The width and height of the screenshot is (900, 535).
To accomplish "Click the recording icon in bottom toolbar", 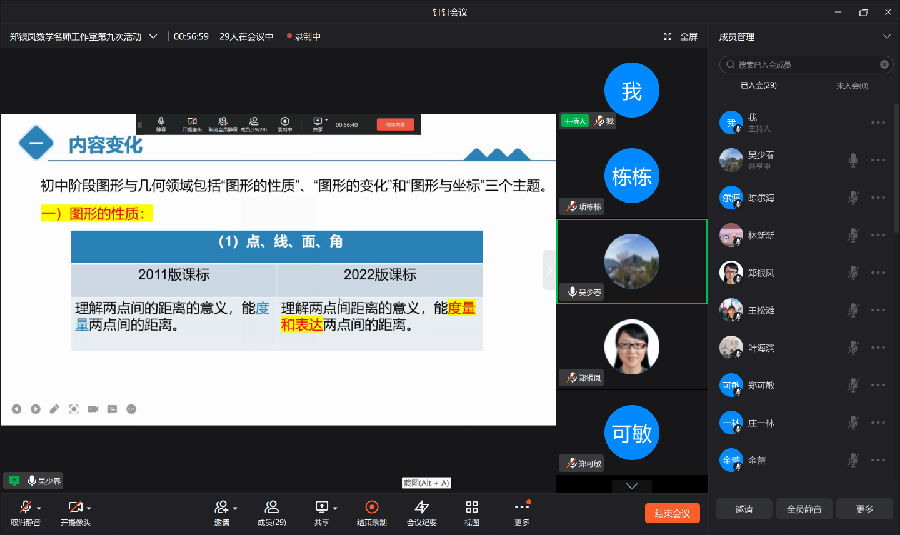I will [372, 508].
